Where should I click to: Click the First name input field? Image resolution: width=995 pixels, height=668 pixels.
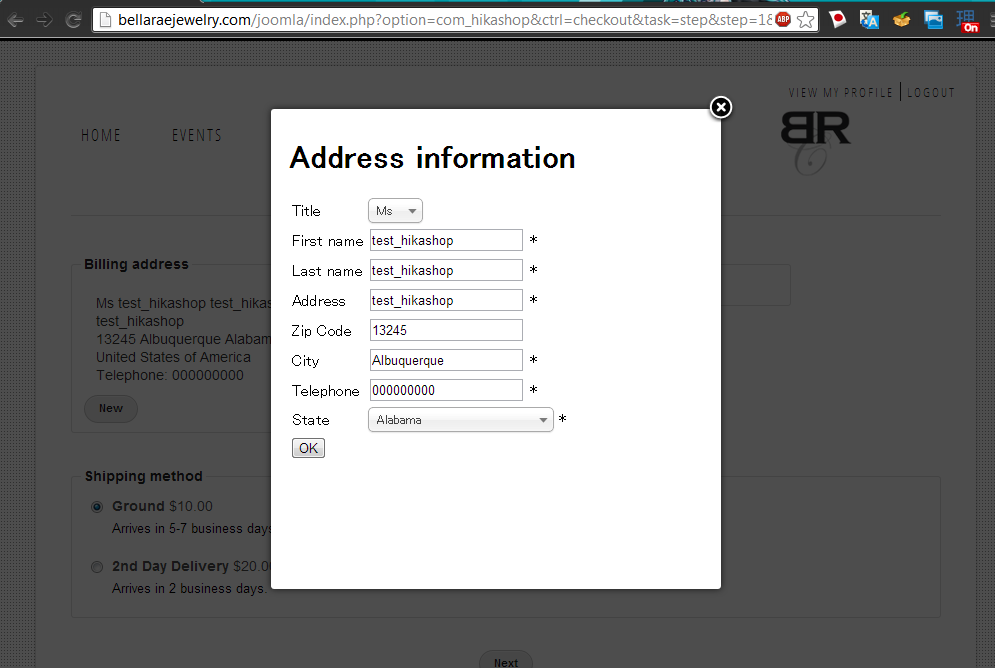tap(446, 240)
